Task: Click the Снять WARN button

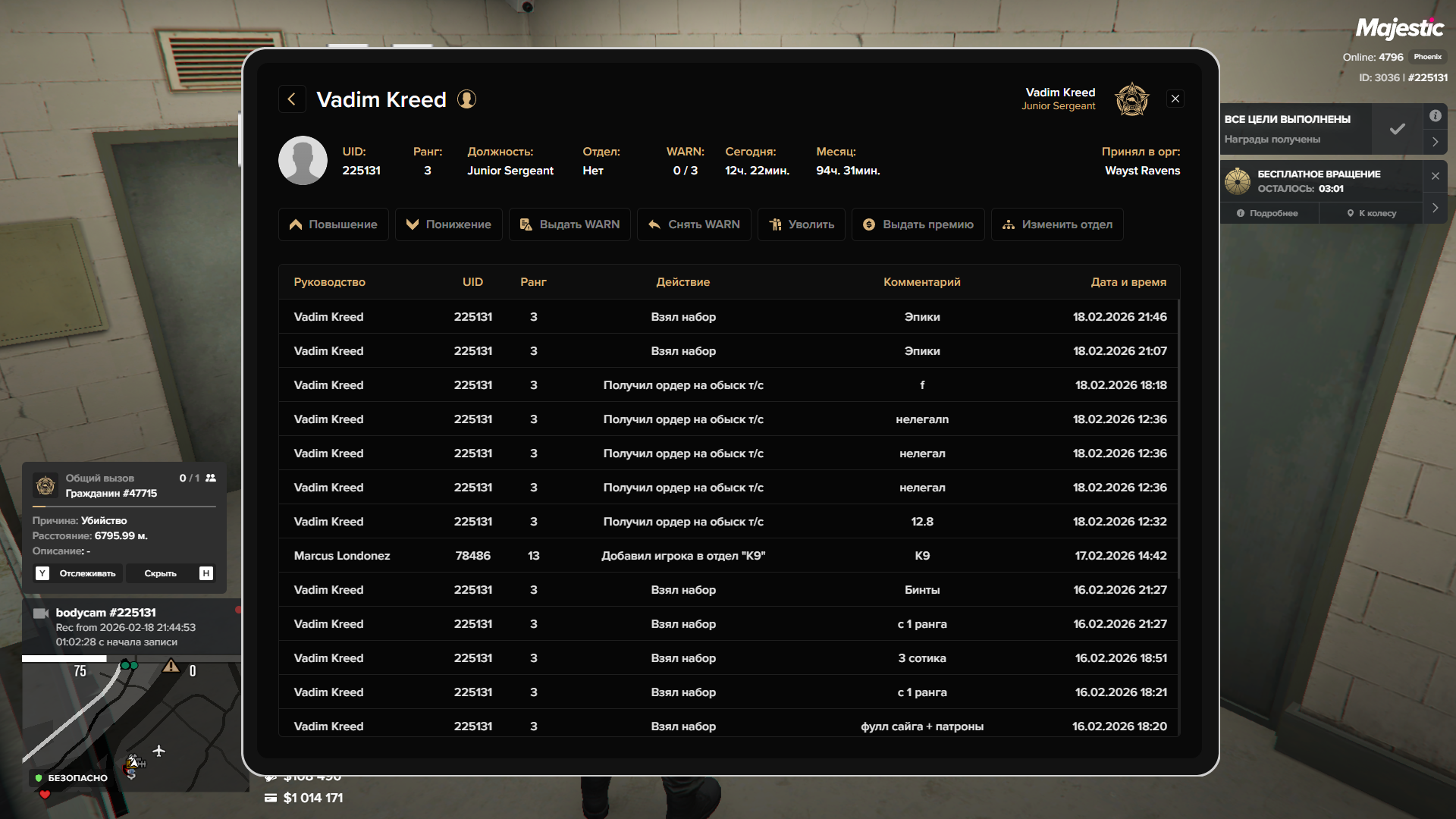Action: click(x=694, y=224)
